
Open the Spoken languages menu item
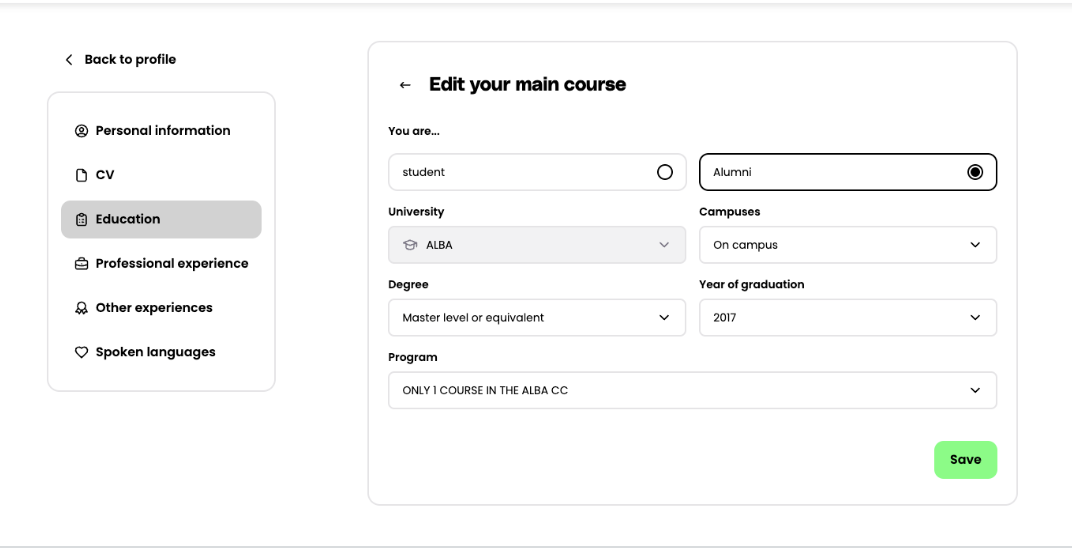pyautogui.click(x=155, y=352)
